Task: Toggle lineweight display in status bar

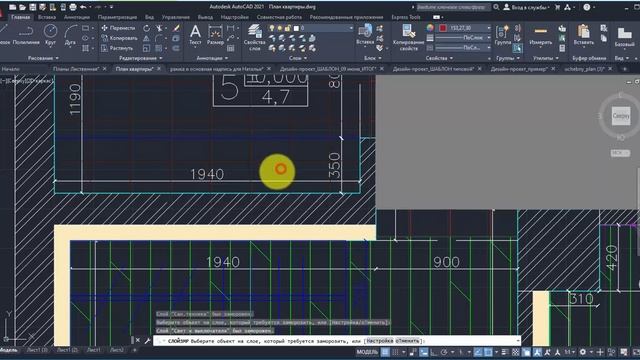Action: tap(504, 352)
